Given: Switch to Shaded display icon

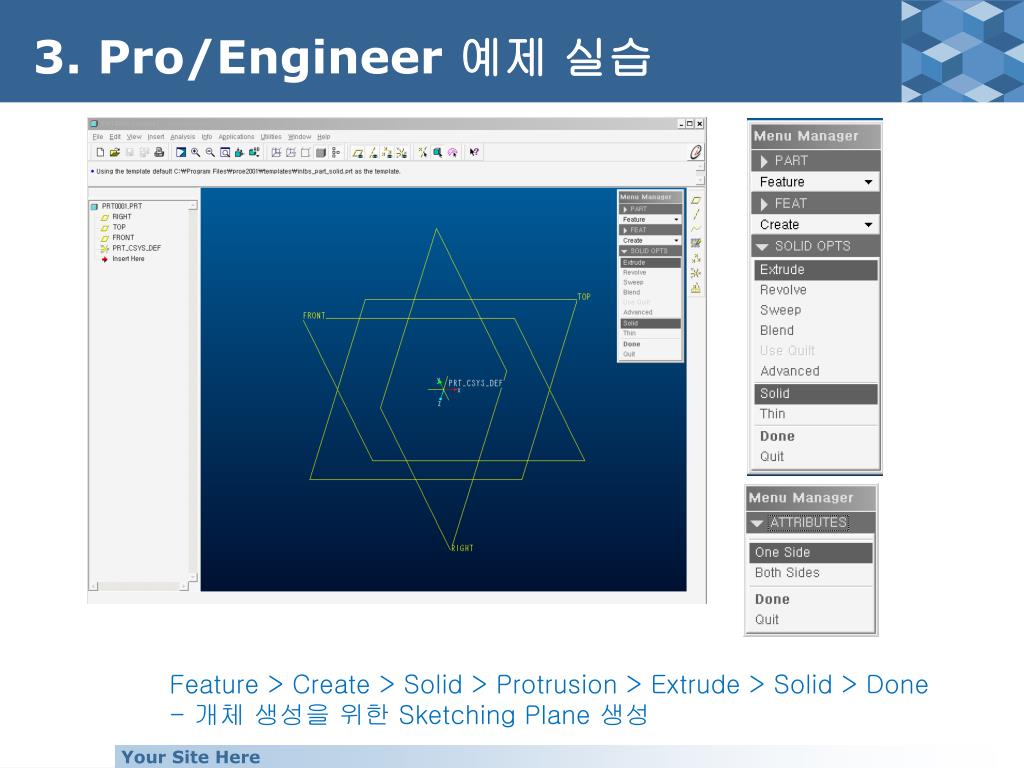Looking at the screenshot, I should [x=321, y=152].
